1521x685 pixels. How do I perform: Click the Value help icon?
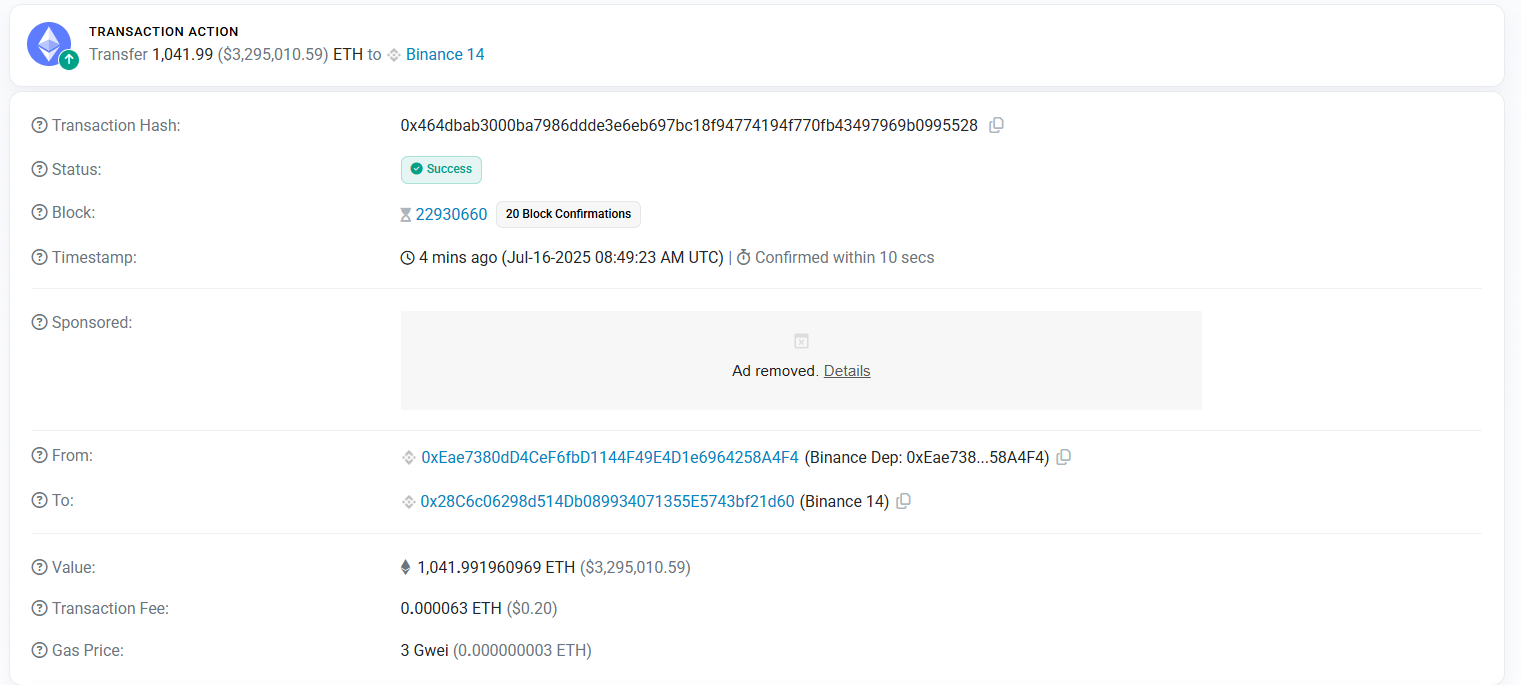click(x=40, y=567)
